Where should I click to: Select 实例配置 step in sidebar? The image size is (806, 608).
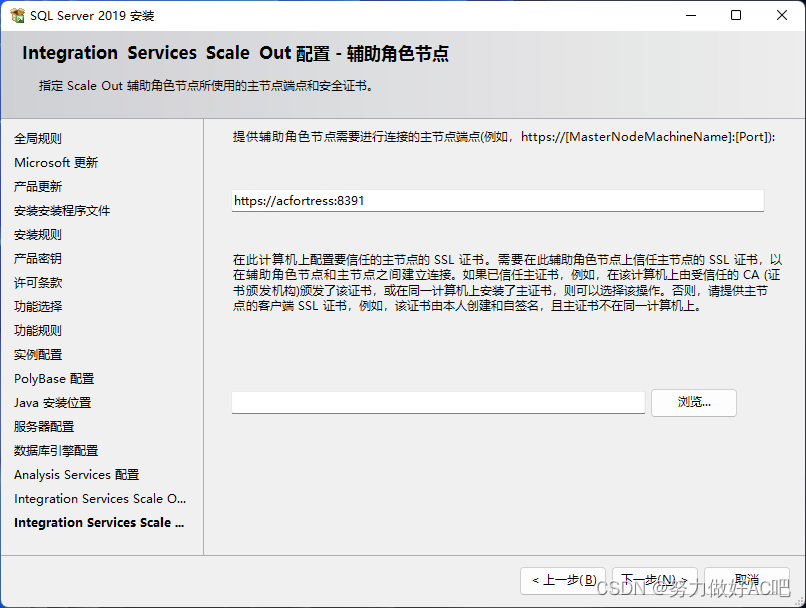point(38,355)
